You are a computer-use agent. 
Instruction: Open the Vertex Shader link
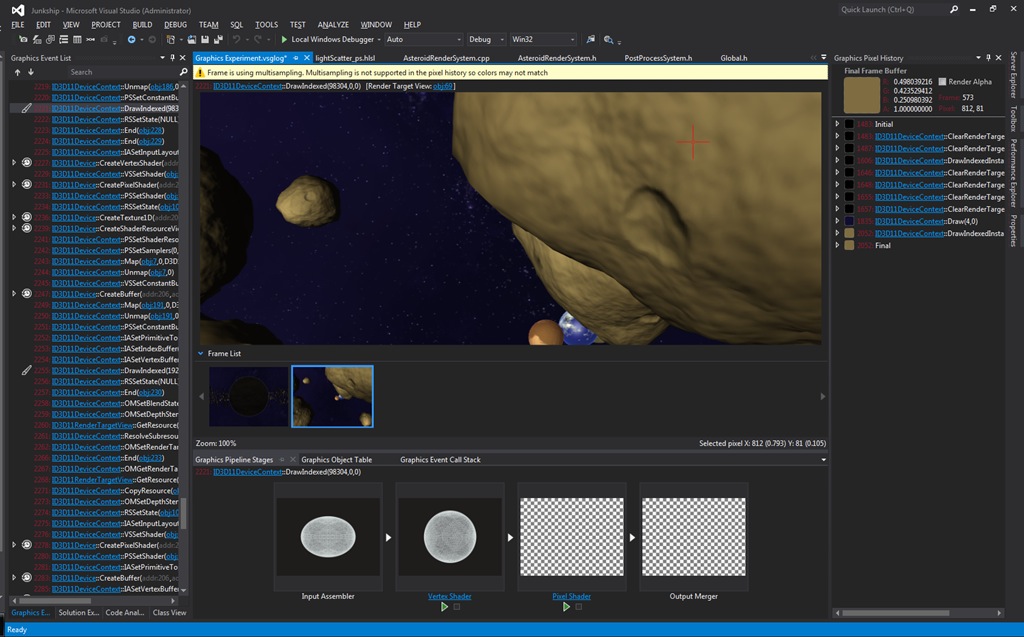point(449,596)
